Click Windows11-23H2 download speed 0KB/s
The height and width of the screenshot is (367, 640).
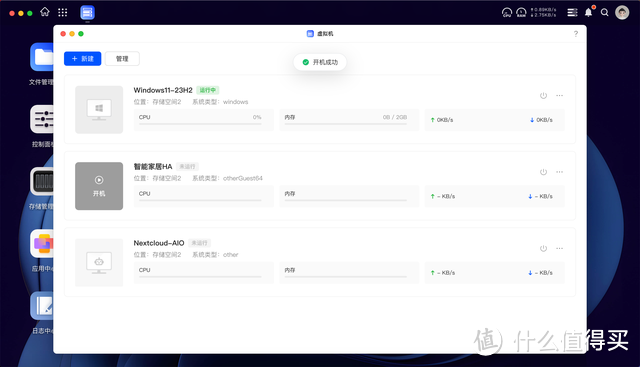pyautogui.click(x=541, y=120)
